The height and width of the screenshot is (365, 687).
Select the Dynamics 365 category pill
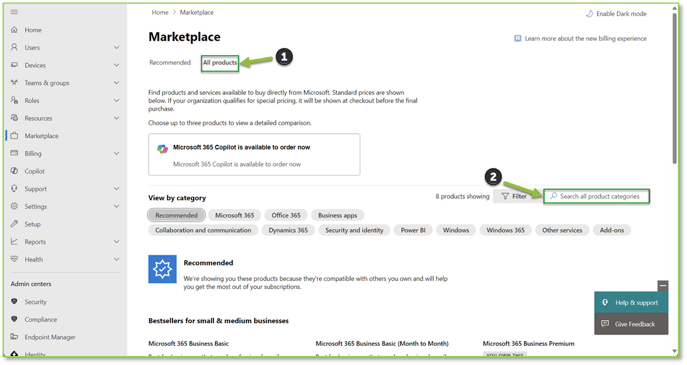pyautogui.click(x=288, y=230)
